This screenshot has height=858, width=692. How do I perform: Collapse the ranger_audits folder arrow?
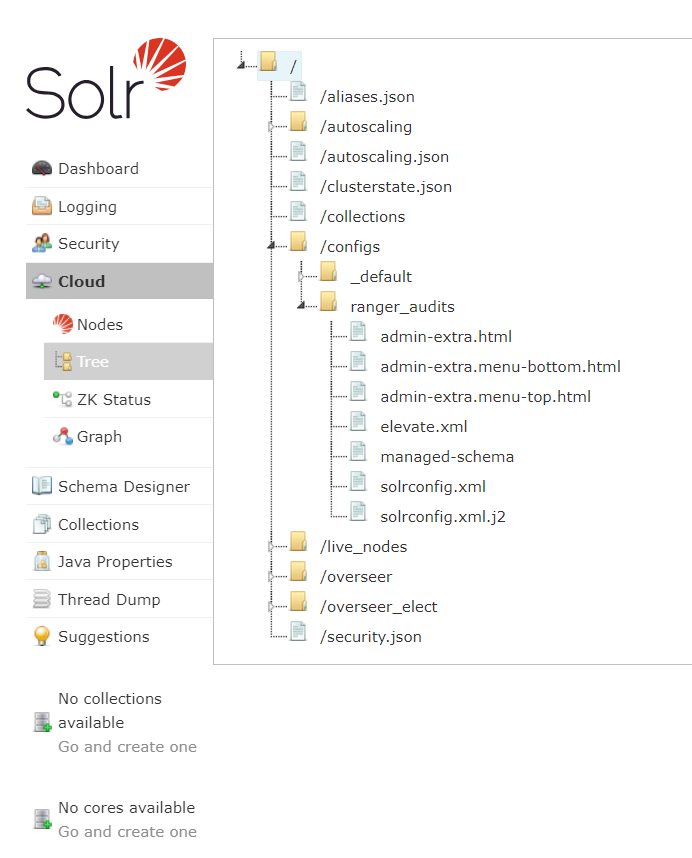tap(301, 305)
